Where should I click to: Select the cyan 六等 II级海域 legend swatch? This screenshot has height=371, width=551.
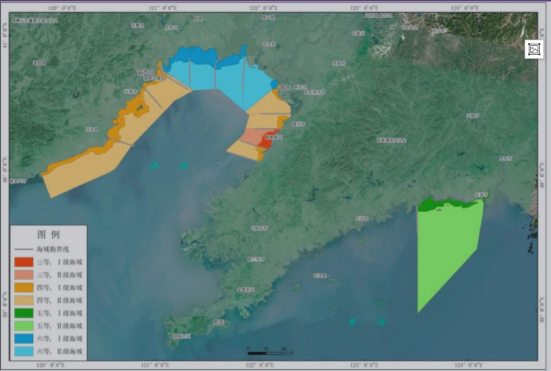[x=24, y=351]
